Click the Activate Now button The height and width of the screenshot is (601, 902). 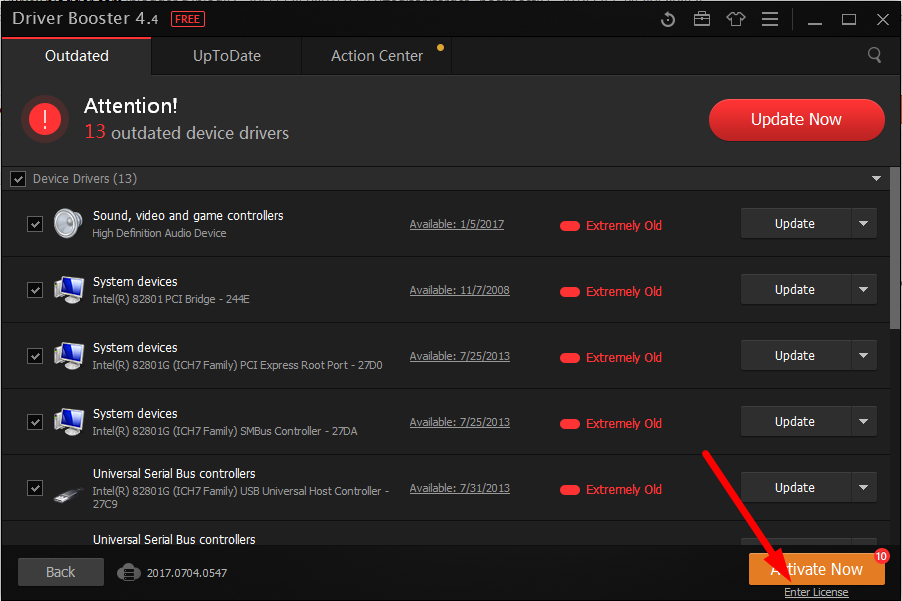click(816, 569)
